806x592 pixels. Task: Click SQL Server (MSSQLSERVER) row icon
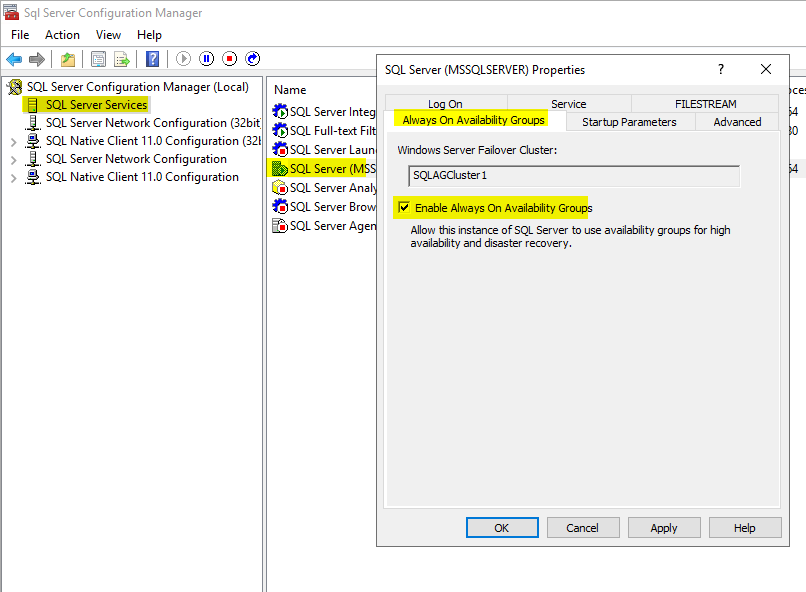pos(280,169)
